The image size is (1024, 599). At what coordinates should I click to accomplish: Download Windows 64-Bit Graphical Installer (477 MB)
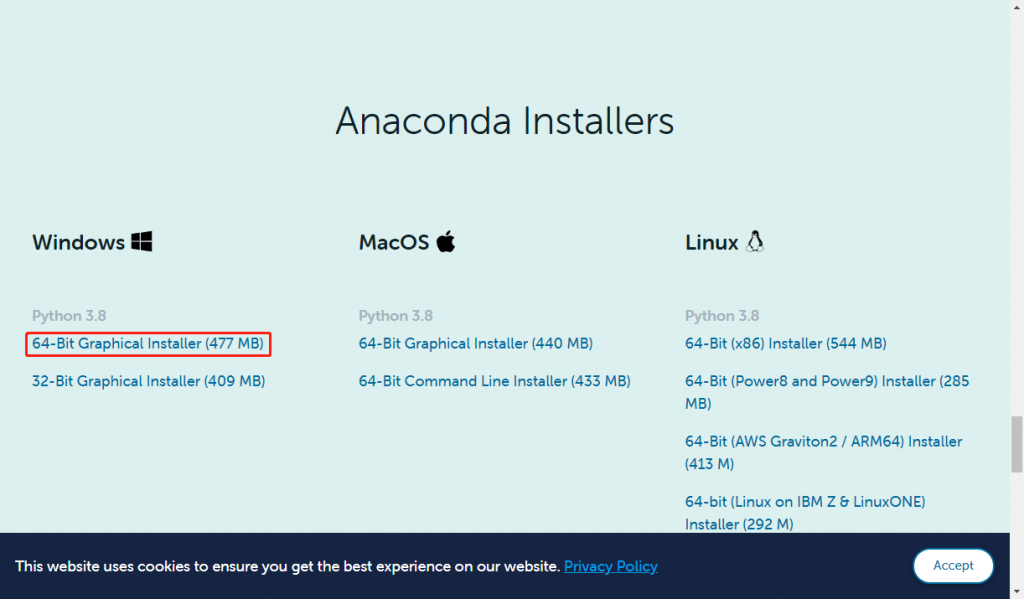148,344
